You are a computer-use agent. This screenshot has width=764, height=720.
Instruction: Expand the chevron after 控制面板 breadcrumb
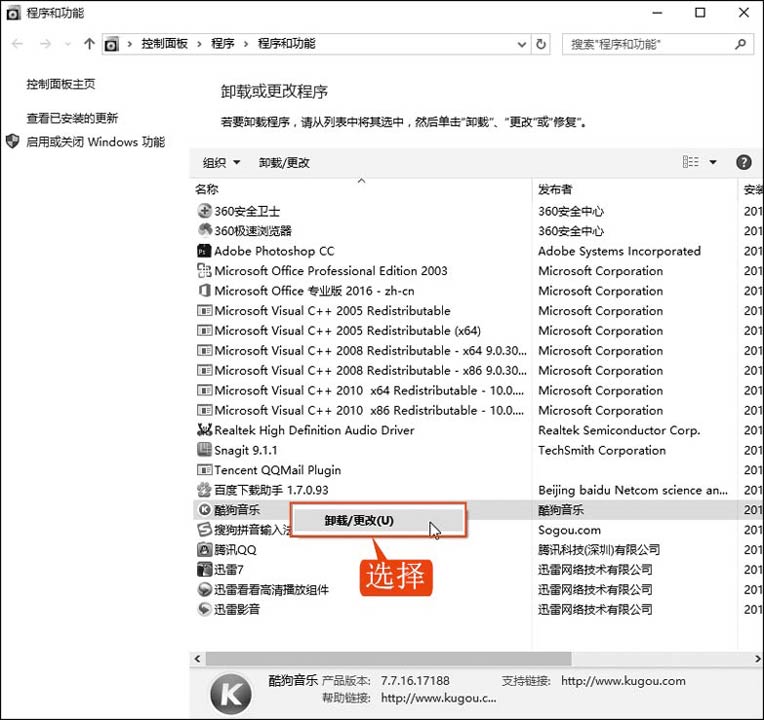tap(199, 44)
